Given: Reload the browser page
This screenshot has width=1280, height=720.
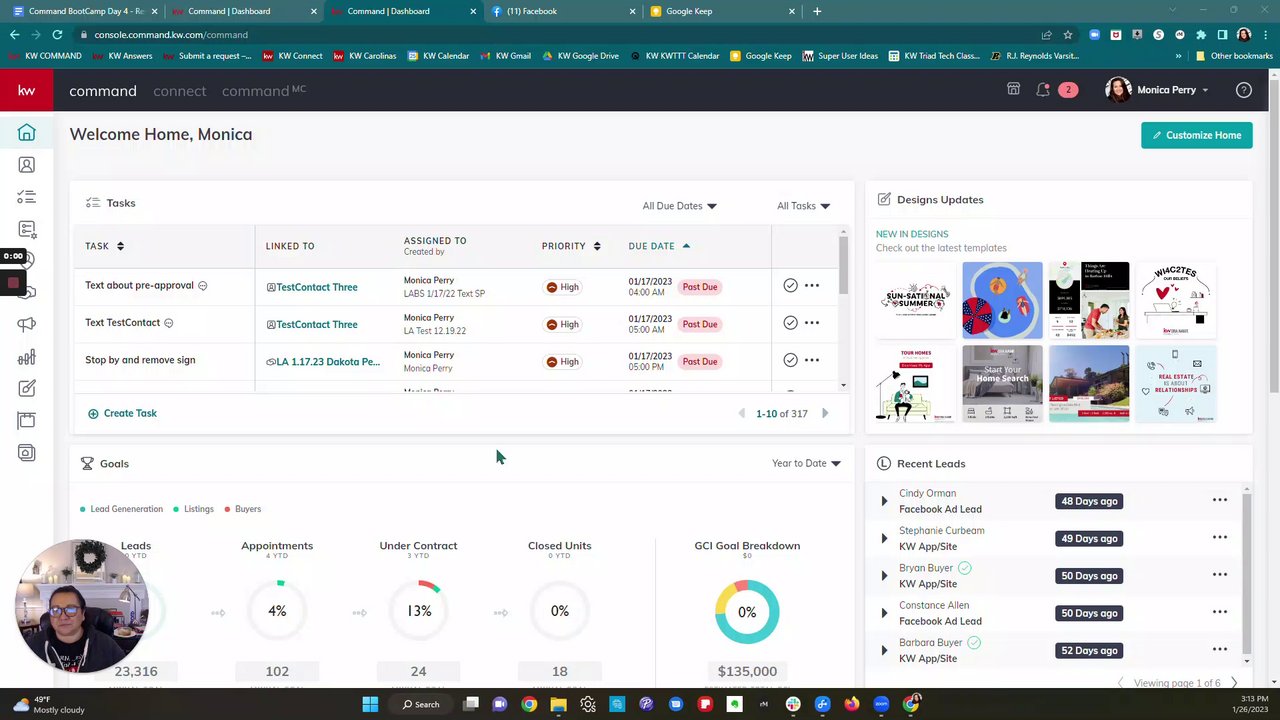Looking at the screenshot, I should [x=57, y=34].
